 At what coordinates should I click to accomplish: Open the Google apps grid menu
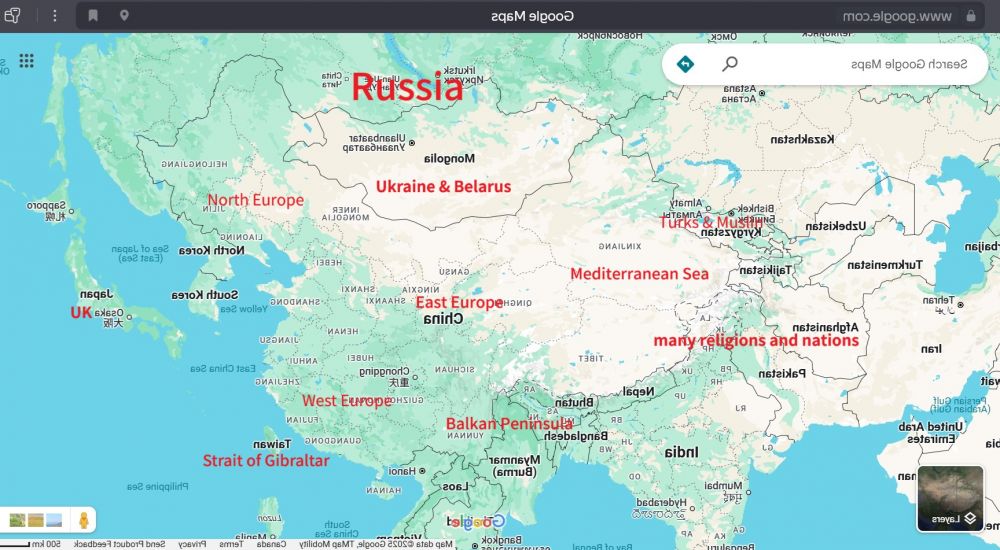point(26,61)
